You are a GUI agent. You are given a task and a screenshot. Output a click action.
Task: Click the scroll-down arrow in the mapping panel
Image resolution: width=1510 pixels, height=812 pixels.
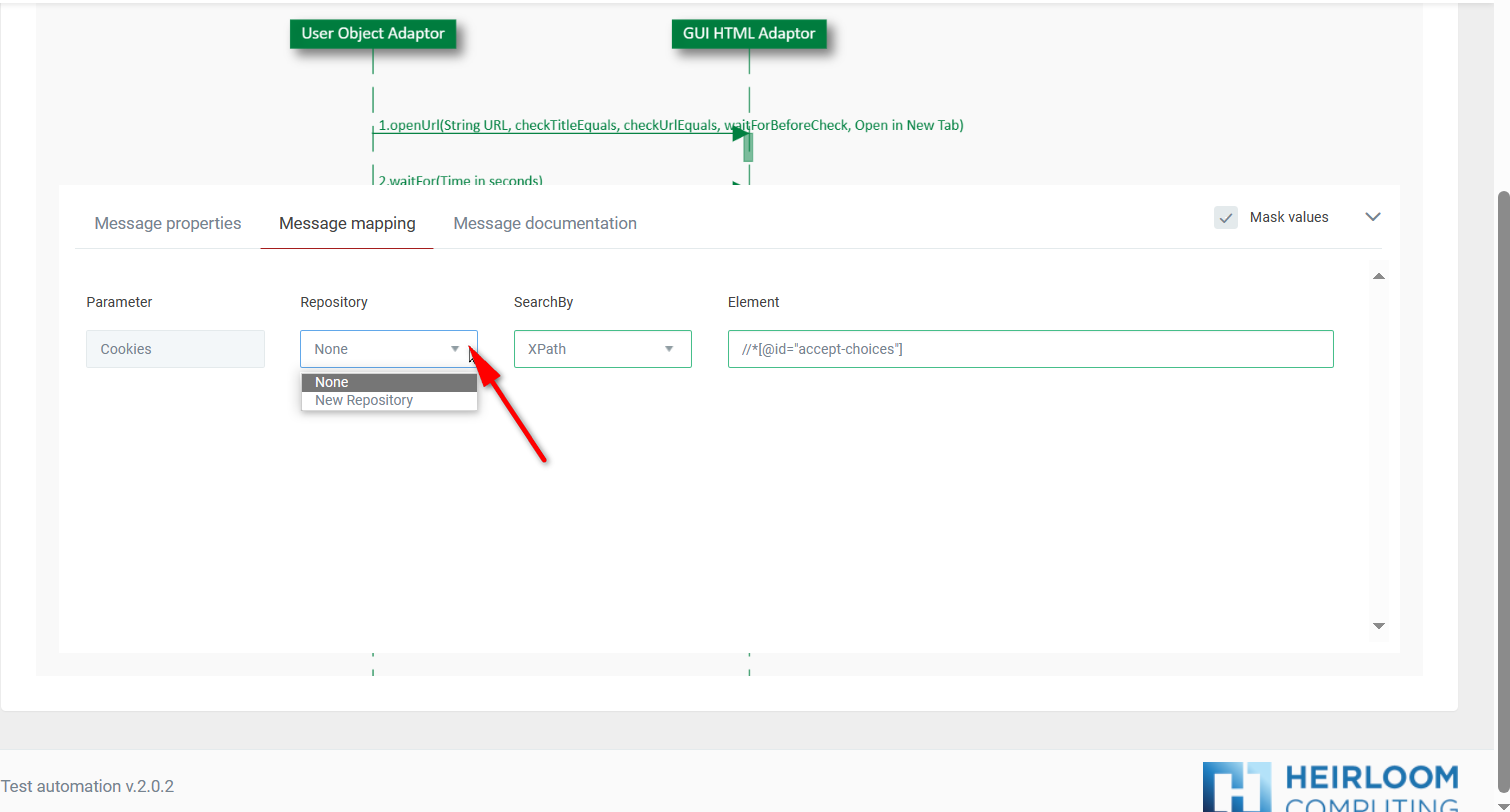[1379, 625]
